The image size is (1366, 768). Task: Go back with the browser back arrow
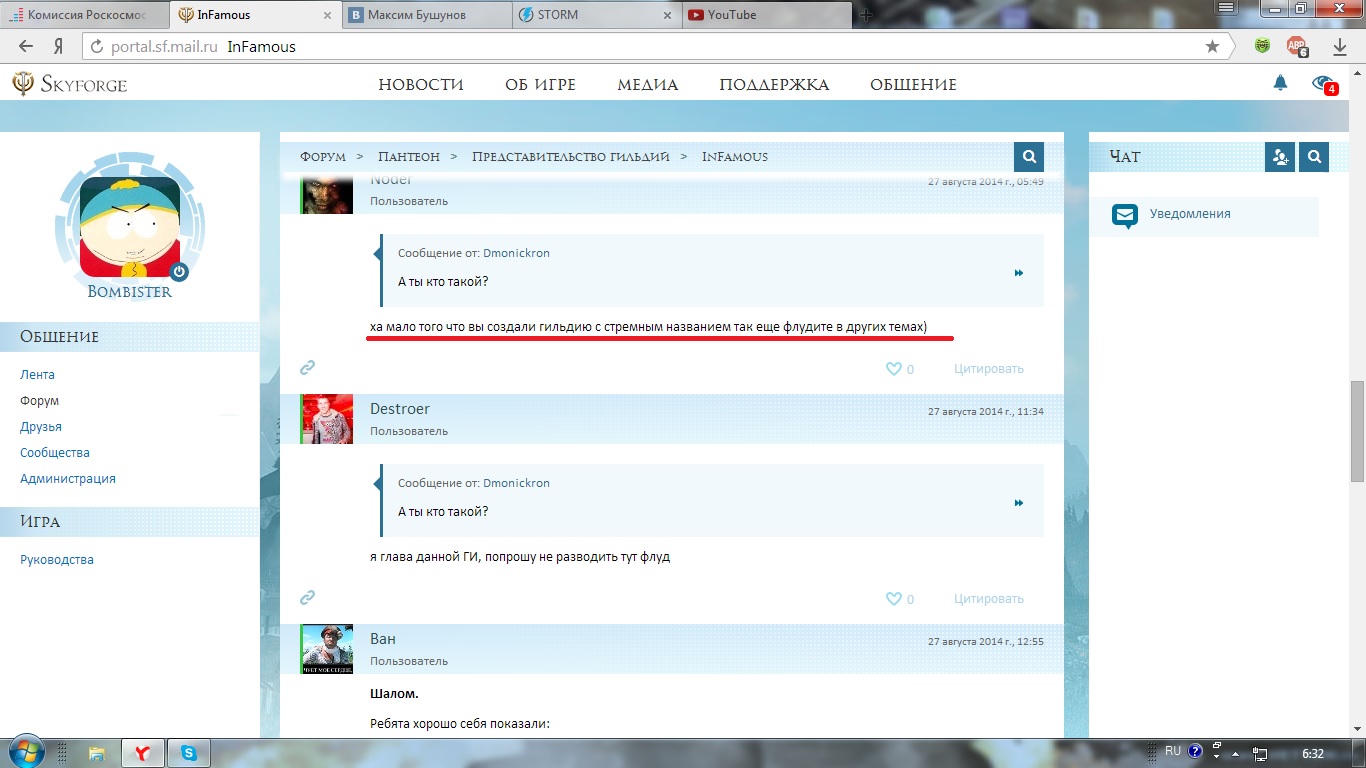tap(26, 46)
